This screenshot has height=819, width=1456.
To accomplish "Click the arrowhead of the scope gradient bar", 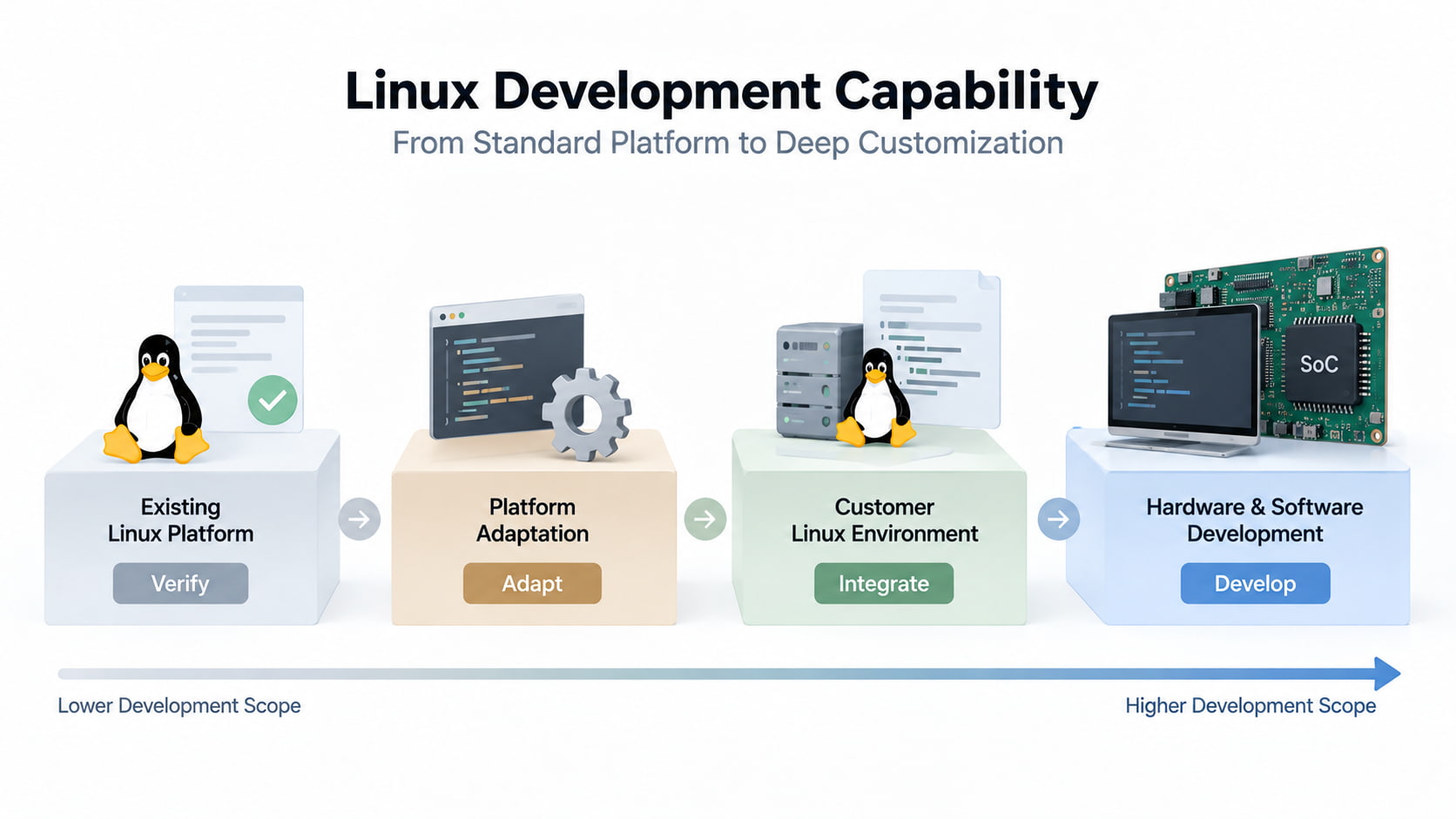I will click(x=1386, y=674).
